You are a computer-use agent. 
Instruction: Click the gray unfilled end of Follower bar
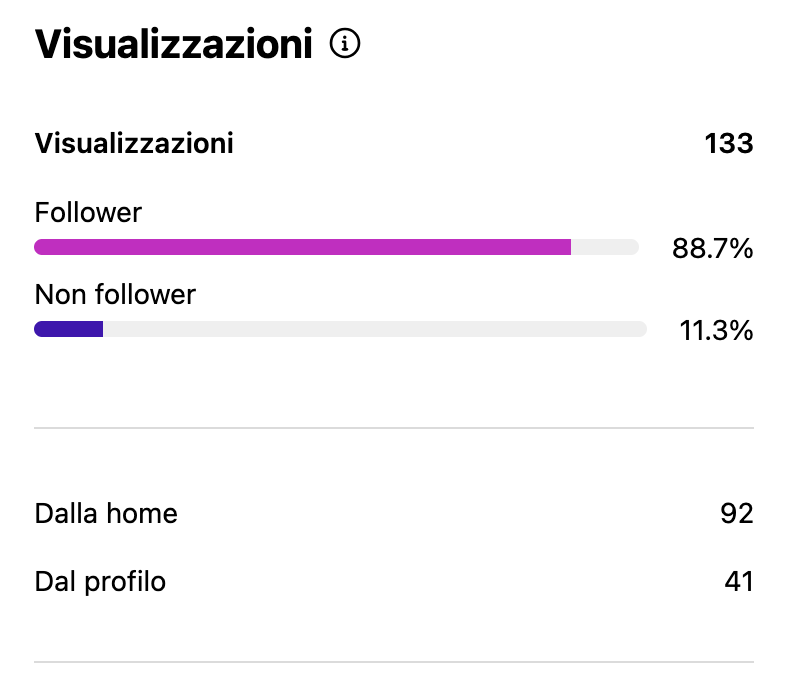[x=605, y=247]
